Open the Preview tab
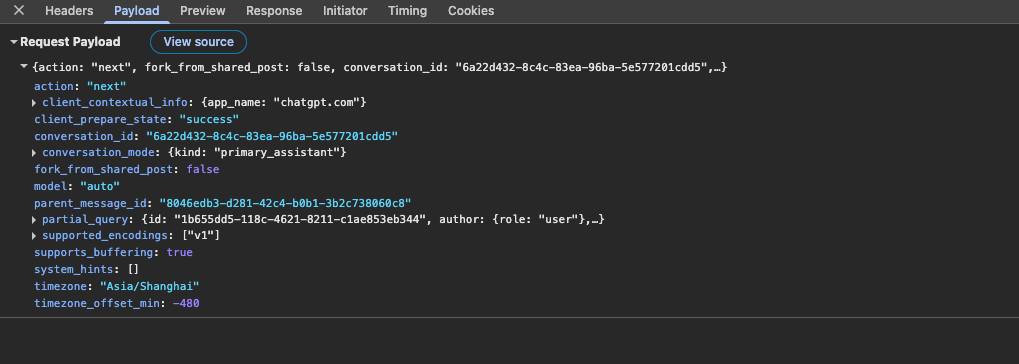This screenshot has width=1019, height=364. click(203, 11)
